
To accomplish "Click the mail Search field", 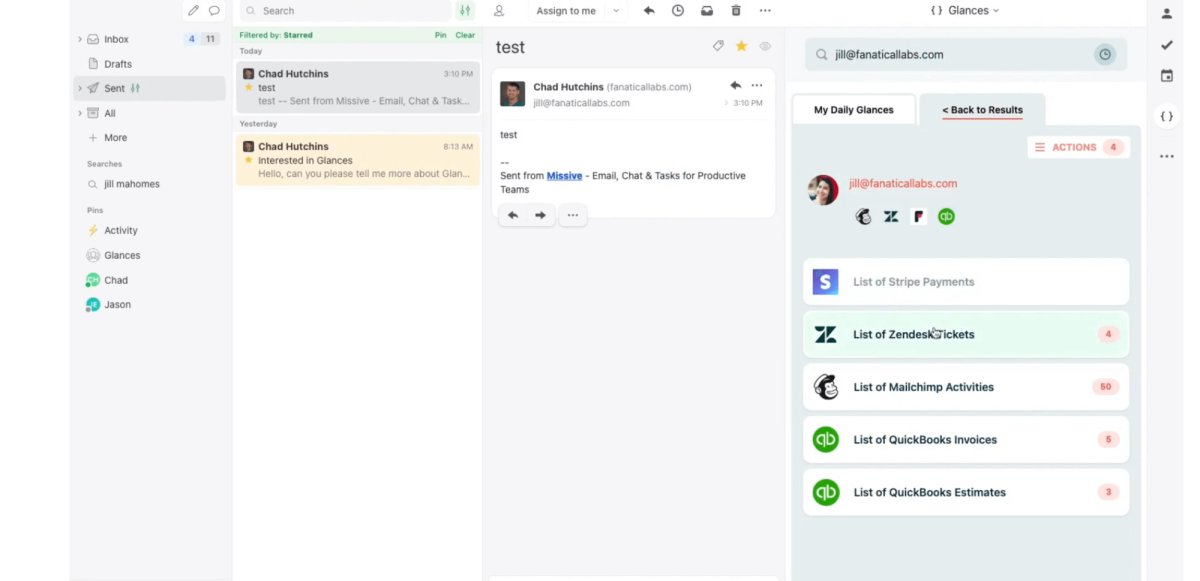I will point(345,11).
